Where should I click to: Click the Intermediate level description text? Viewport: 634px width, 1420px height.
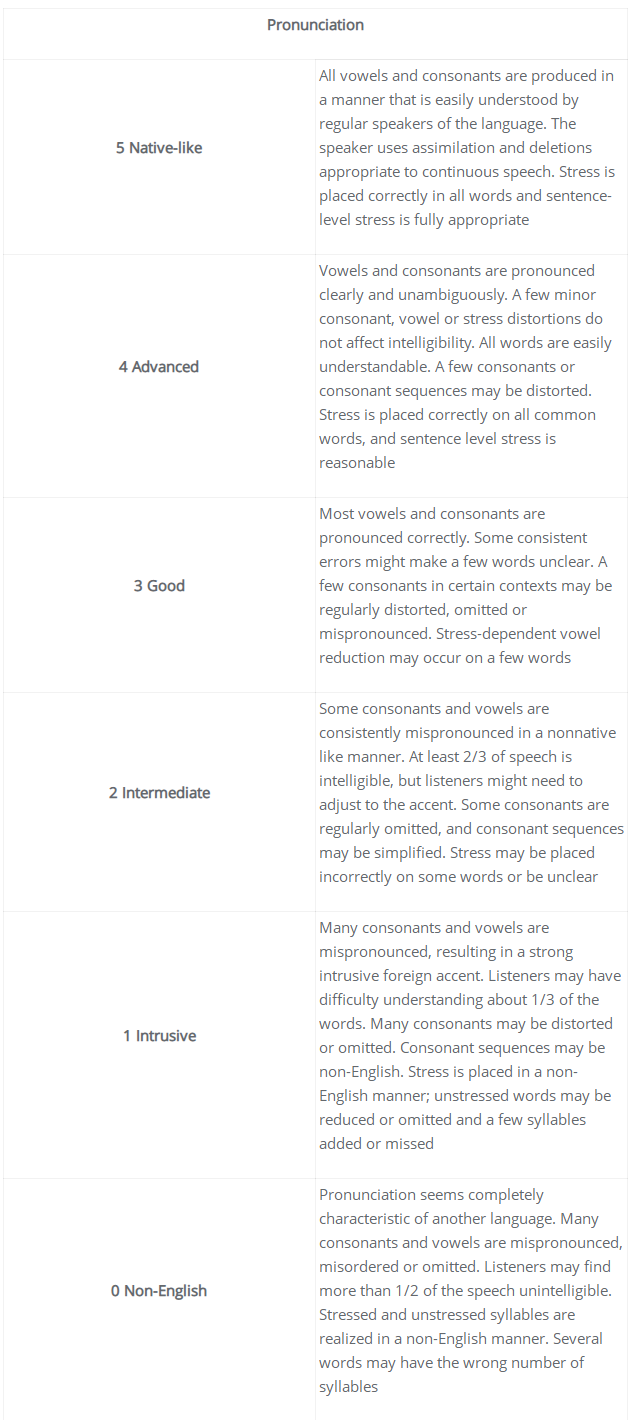[x=470, y=793]
